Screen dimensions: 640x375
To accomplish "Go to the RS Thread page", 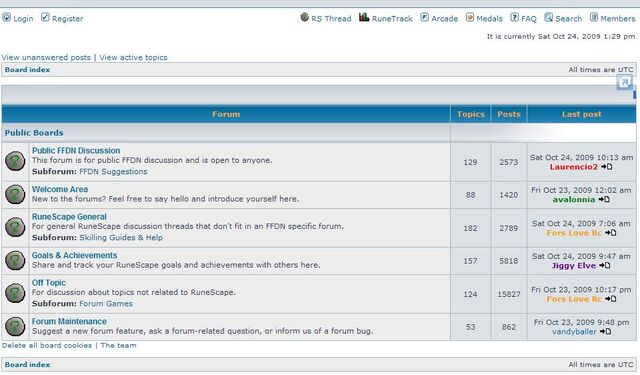I will pyautogui.click(x=331, y=19).
